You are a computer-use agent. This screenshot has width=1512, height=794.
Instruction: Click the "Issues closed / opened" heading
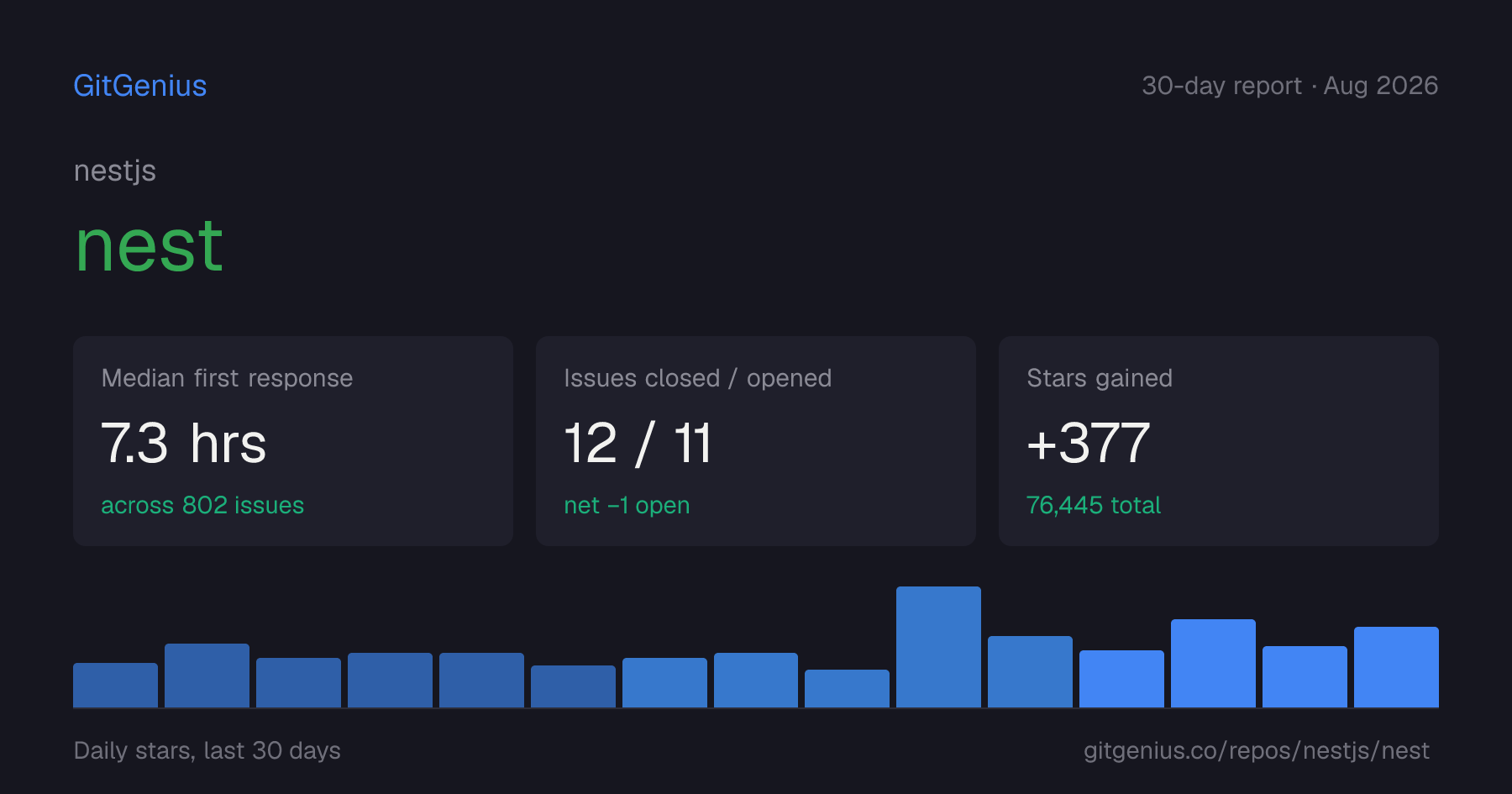(x=698, y=378)
